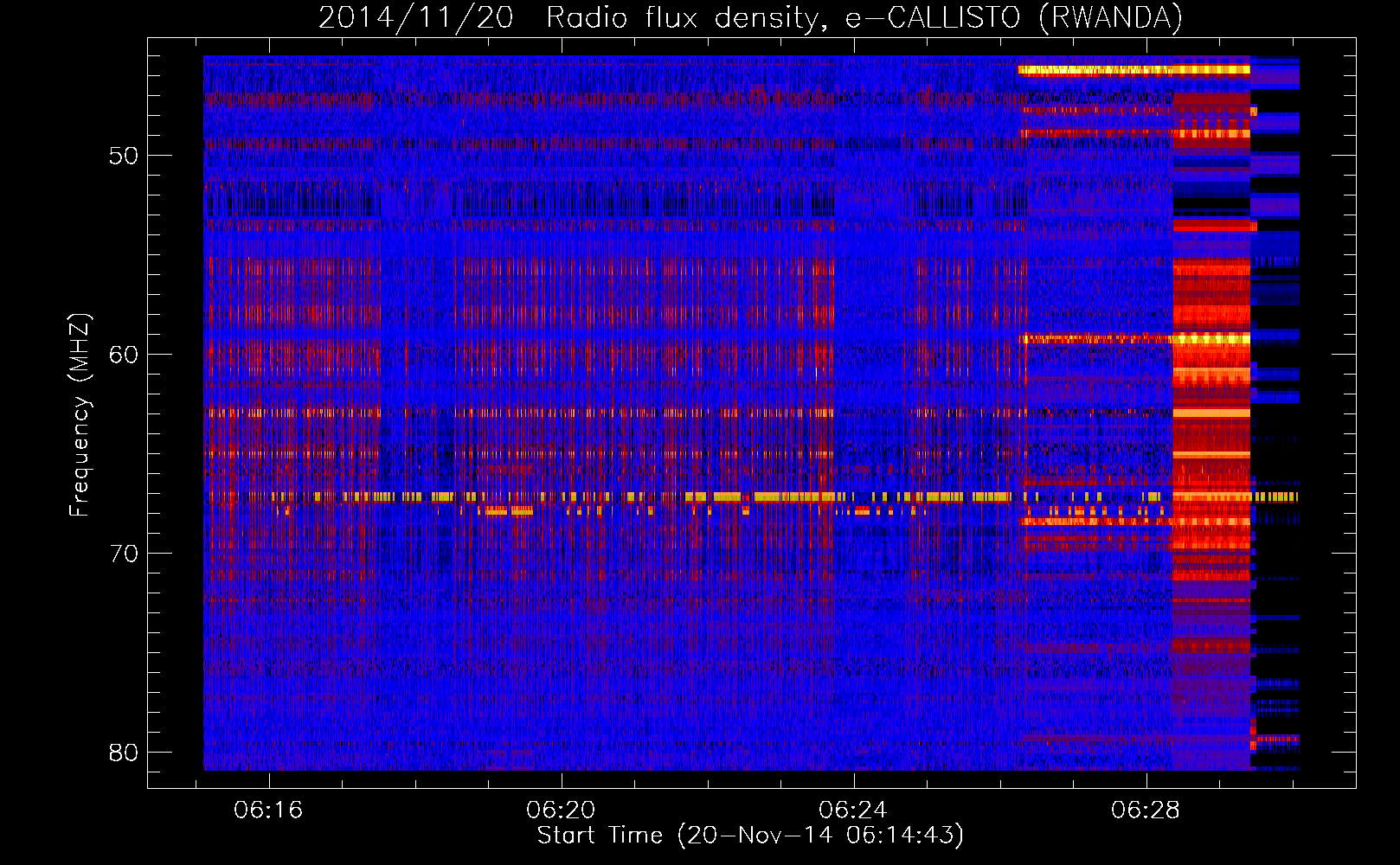This screenshot has height=865, width=1400.
Task: Click the 80 MHz frequency tick label
Action: [124, 753]
